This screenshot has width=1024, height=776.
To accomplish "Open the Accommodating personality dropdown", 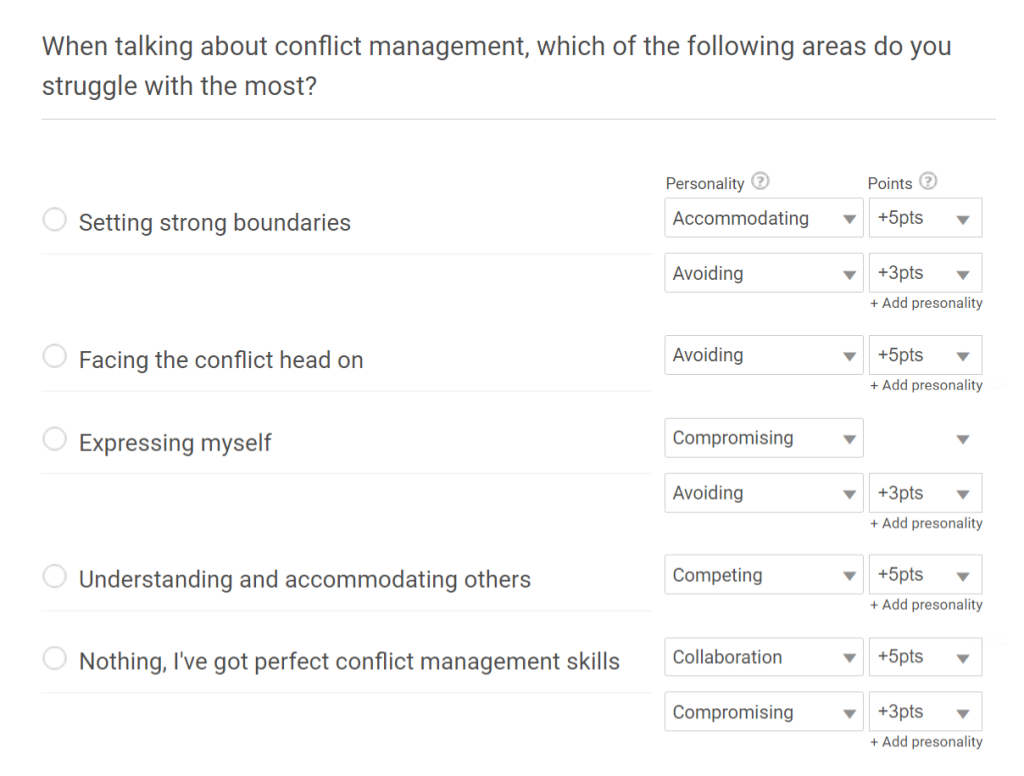I will 763,218.
